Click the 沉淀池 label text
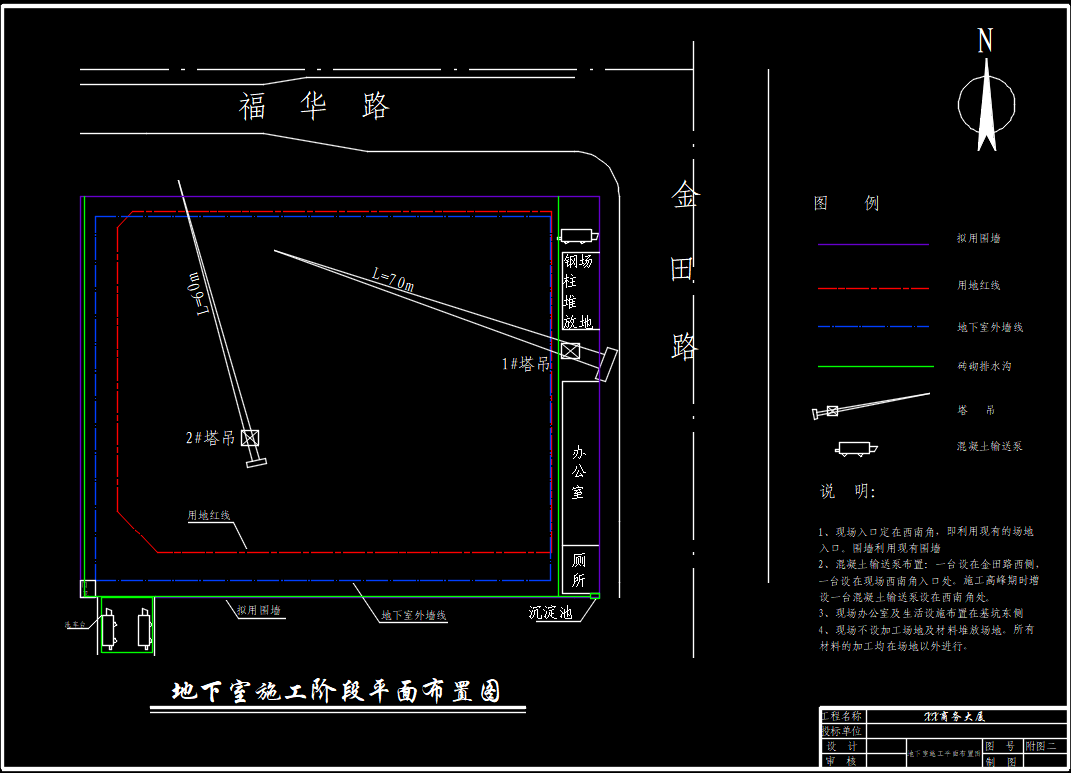 coord(551,613)
